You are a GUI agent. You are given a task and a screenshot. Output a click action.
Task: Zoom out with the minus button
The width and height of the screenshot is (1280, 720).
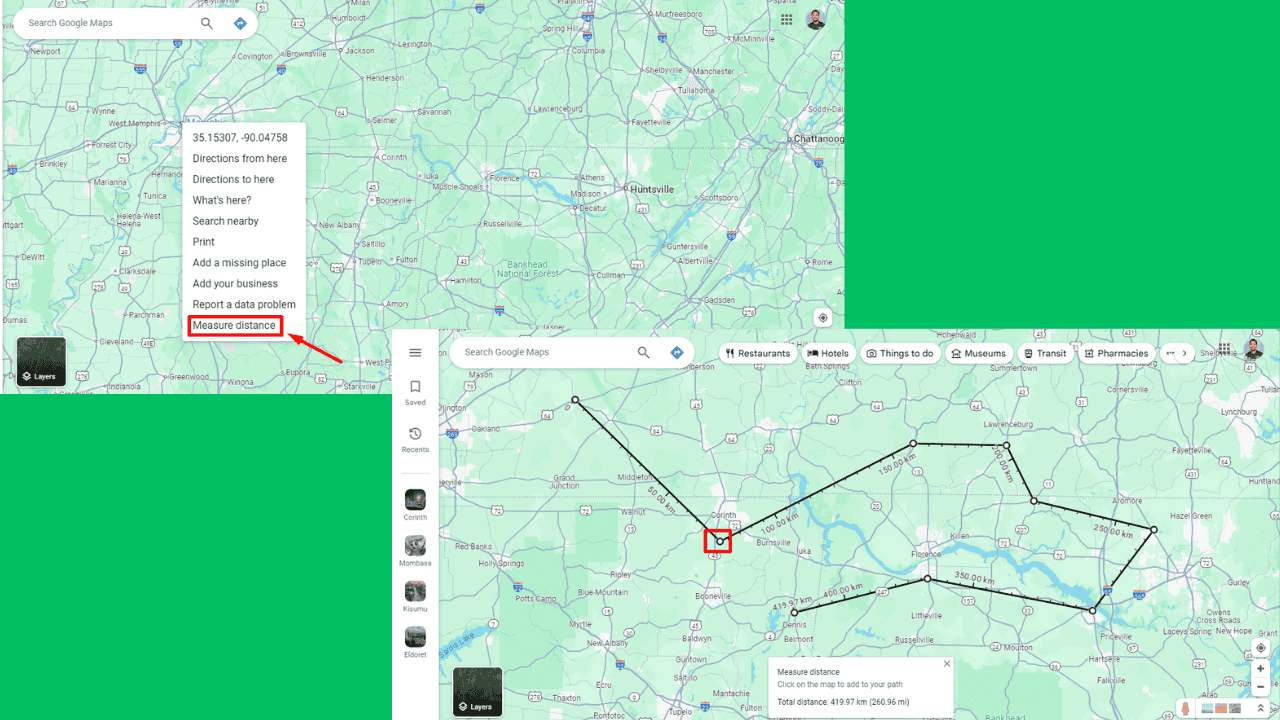(1261, 688)
